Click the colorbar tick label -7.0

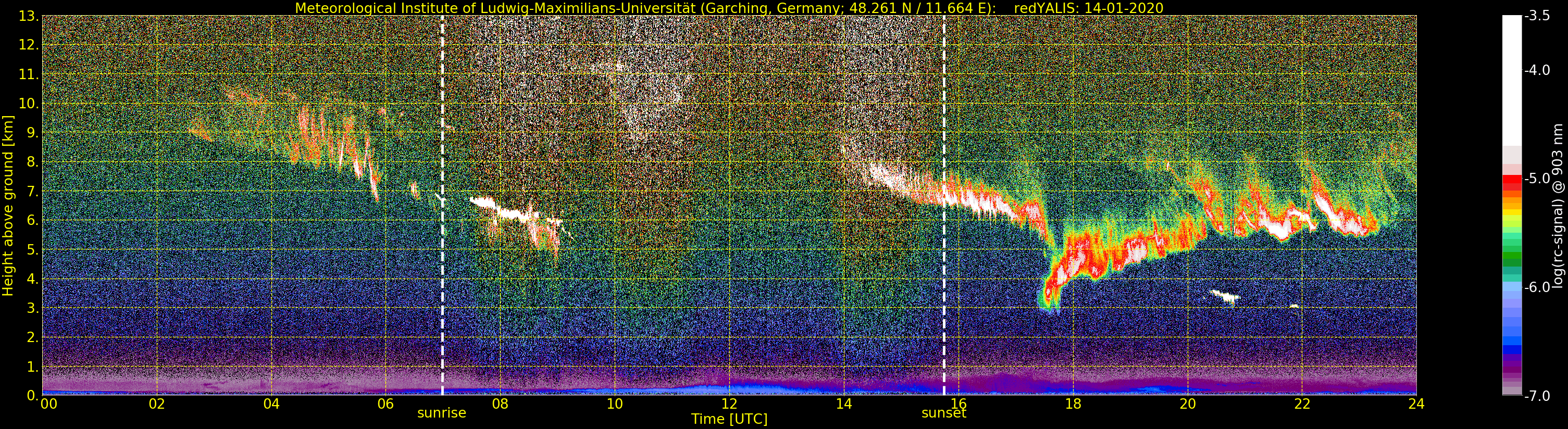pos(1537,396)
